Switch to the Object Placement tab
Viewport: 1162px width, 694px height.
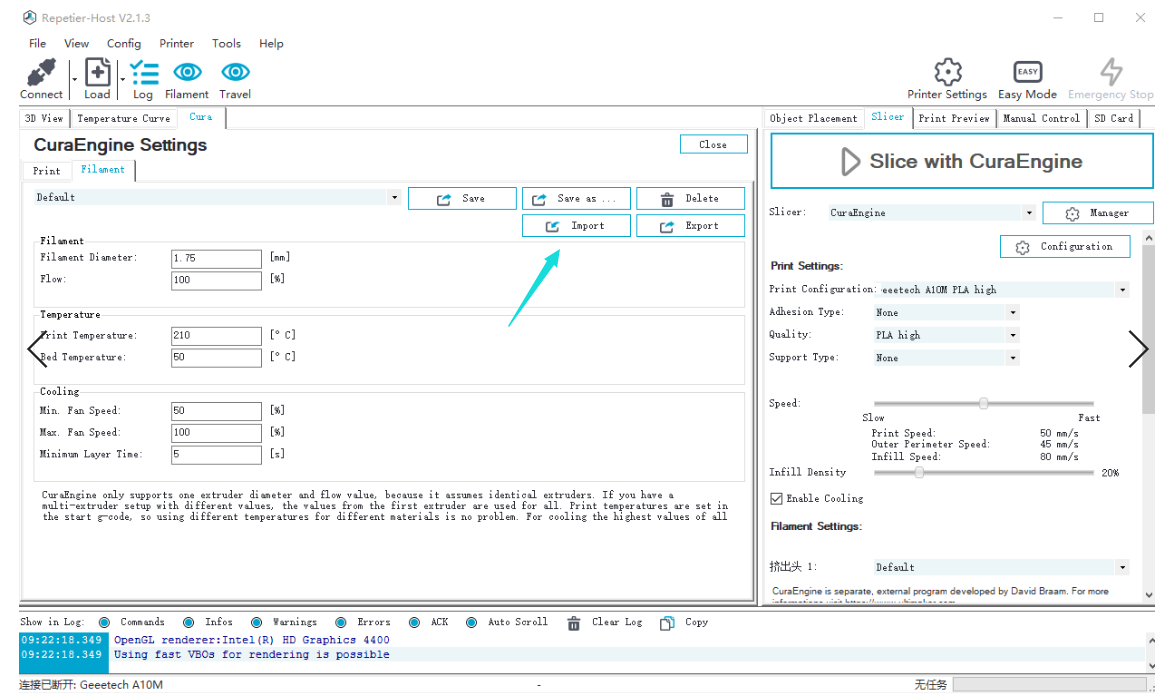813,119
